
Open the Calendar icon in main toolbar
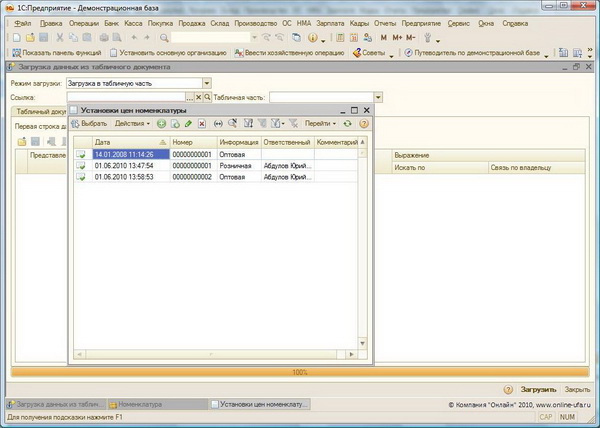[x=354, y=37]
